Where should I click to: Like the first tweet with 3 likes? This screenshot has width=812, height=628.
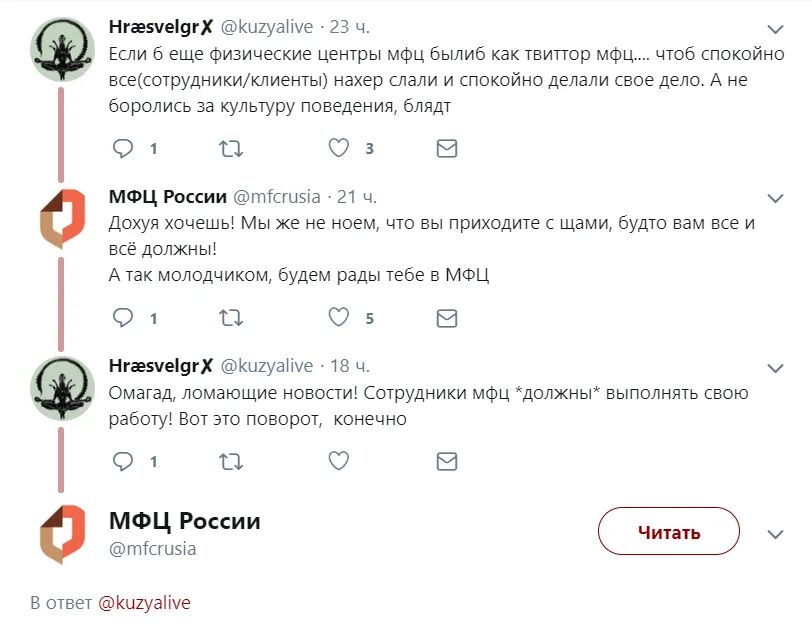[x=339, y=149]
